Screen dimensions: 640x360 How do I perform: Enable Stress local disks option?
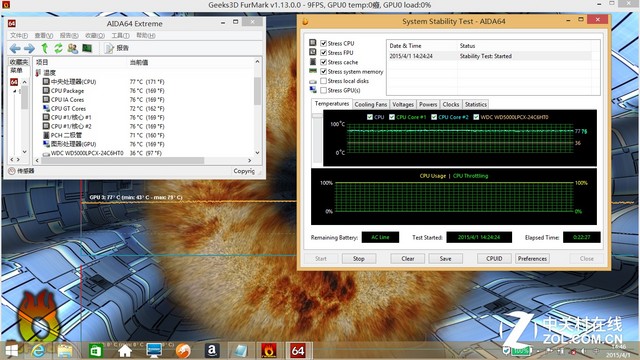point(324,81)
